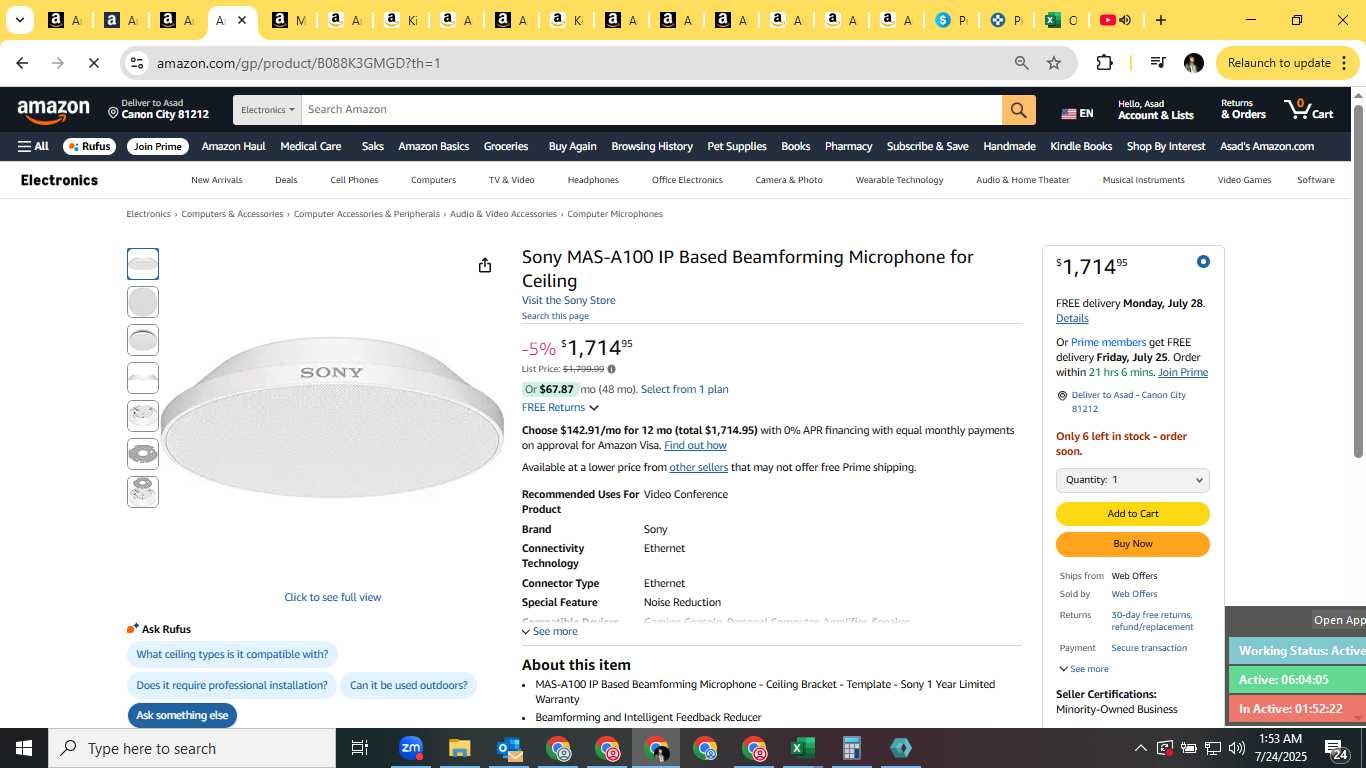Click the other sellers link
Image resolution: width=1366 pixels, height=768 pixels.
click(699, 467)
